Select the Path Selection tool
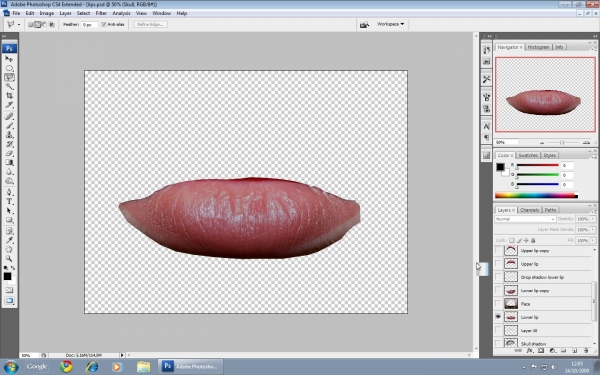600x375 pixels. coord(9,211)
